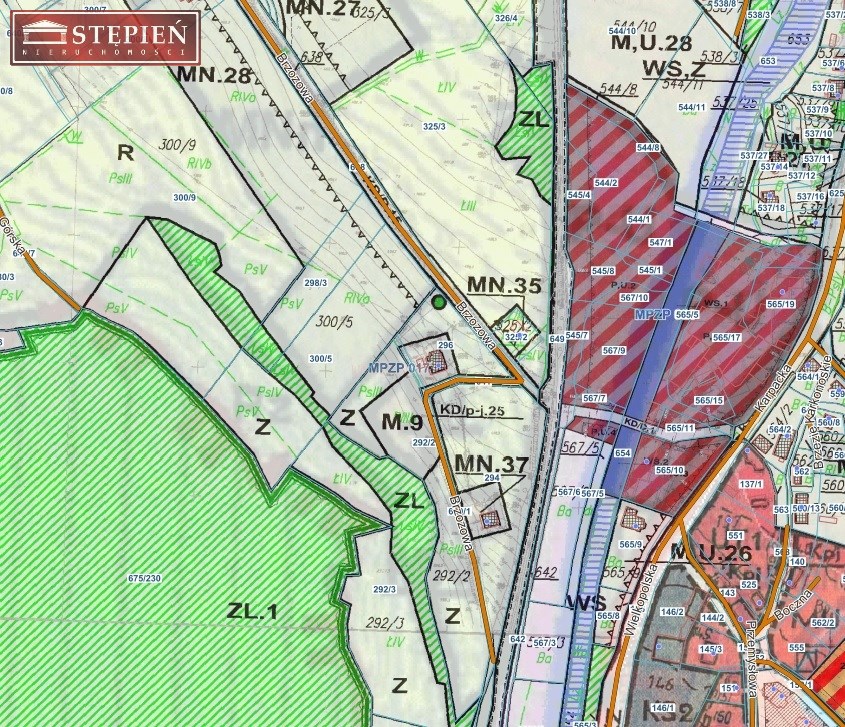Click the Stepień Nieruchomości logo
Image resolution: width=845 pixels, height=727 pixels.
105,38
